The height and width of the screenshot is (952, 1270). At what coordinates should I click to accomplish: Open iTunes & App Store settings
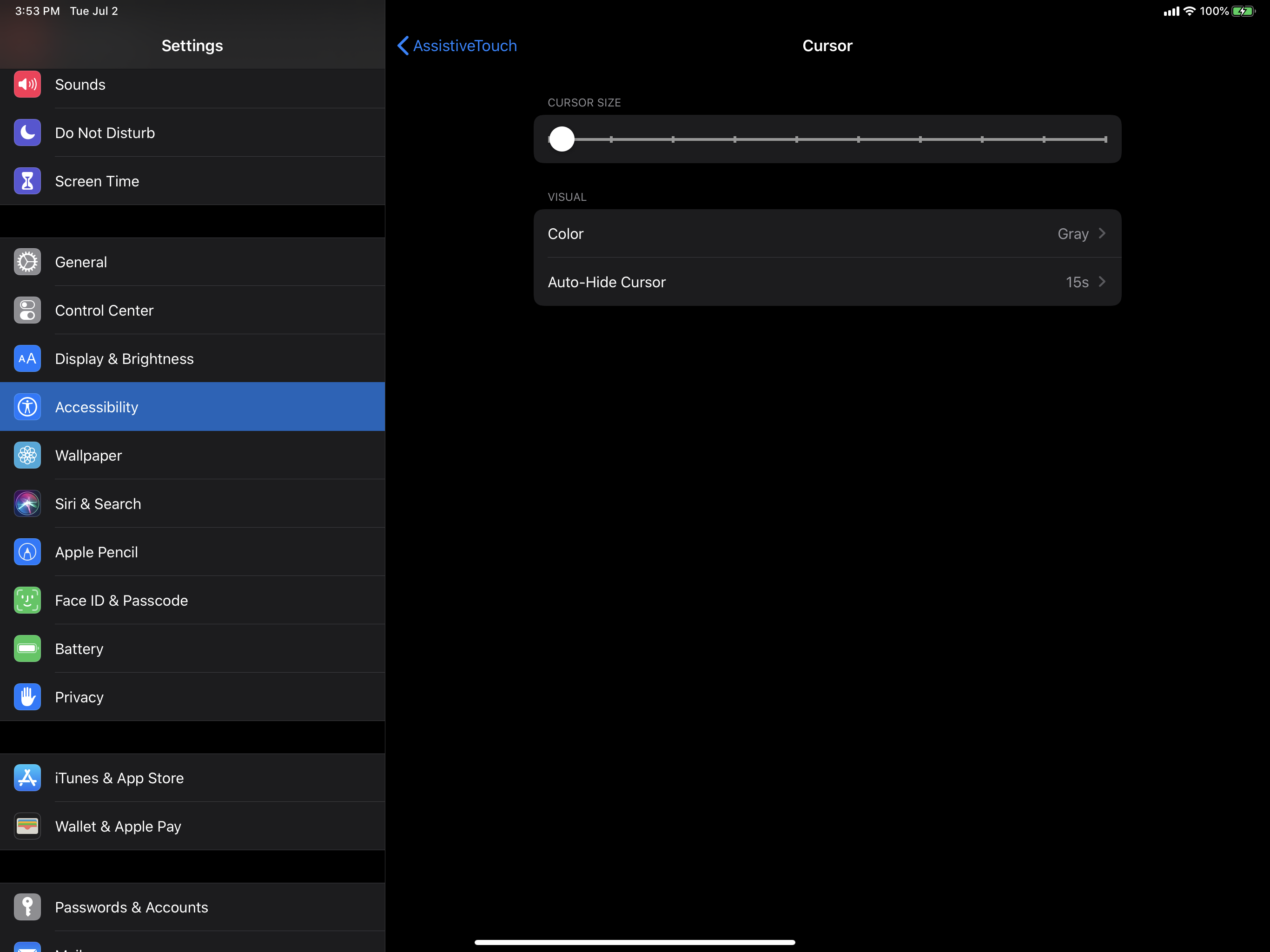(x=192, y=777)
